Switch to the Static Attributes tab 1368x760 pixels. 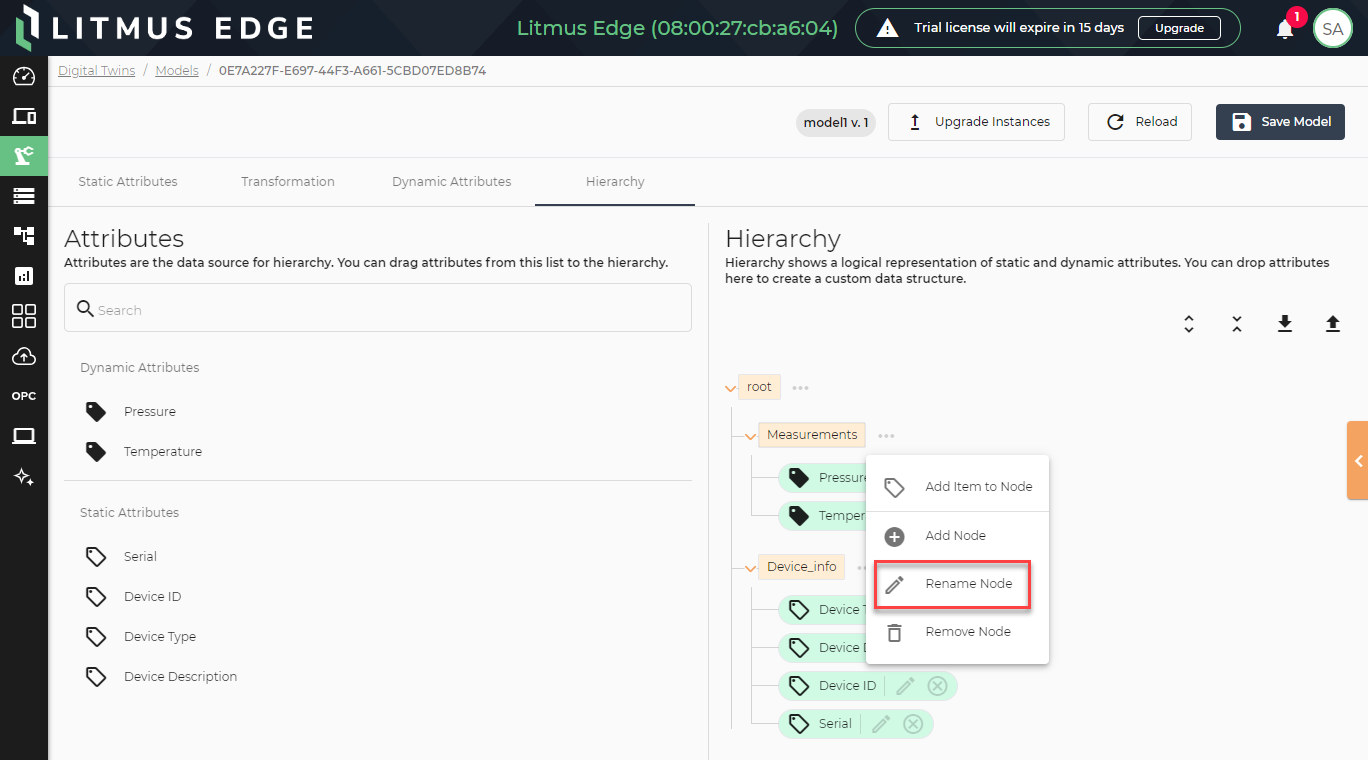pos(128,181)
